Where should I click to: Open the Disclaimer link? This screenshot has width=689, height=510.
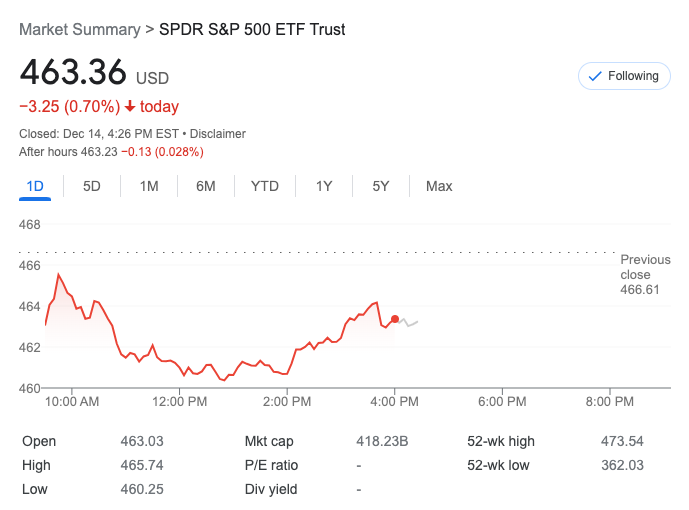(218, 134)
